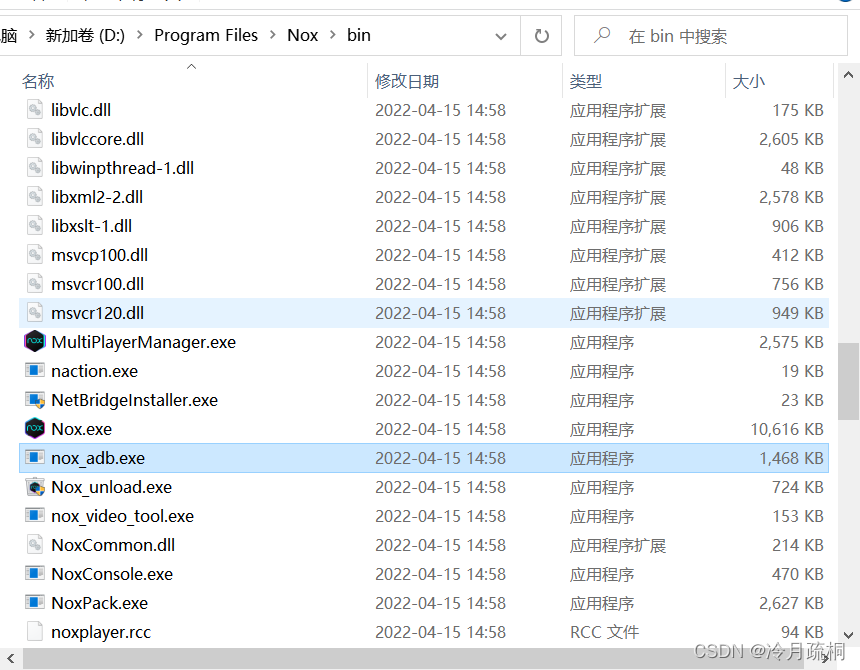The image size is (860, 670).
Task: Click horizontal scrollbar left arrow
Action: click(10, 658)
